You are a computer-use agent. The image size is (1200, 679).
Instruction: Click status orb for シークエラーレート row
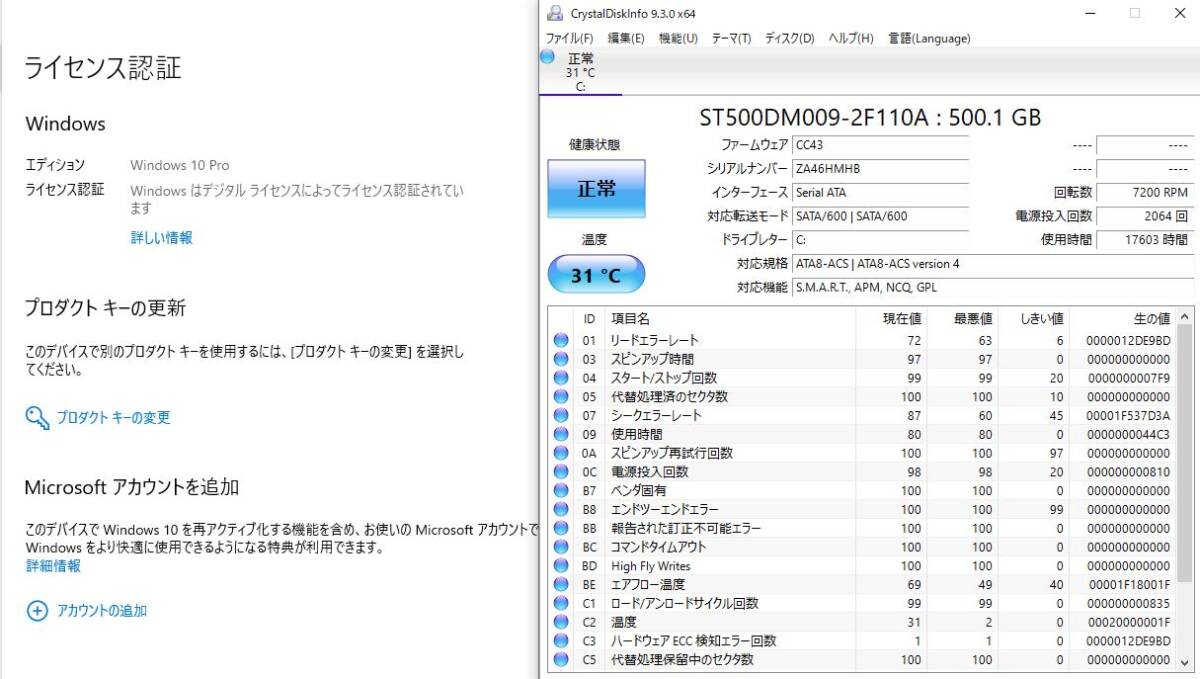(x=561, y=416)
